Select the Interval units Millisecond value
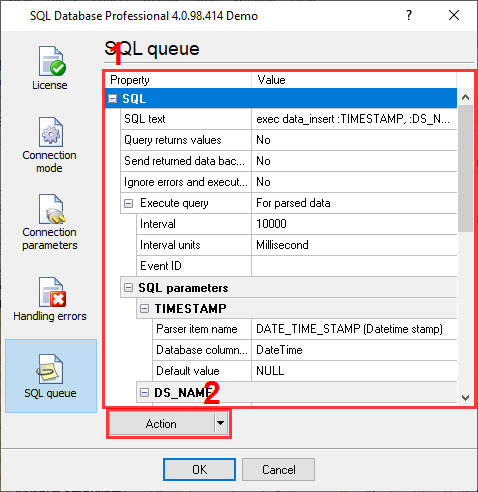Screen dimensions: 478x492 [354, 245]
